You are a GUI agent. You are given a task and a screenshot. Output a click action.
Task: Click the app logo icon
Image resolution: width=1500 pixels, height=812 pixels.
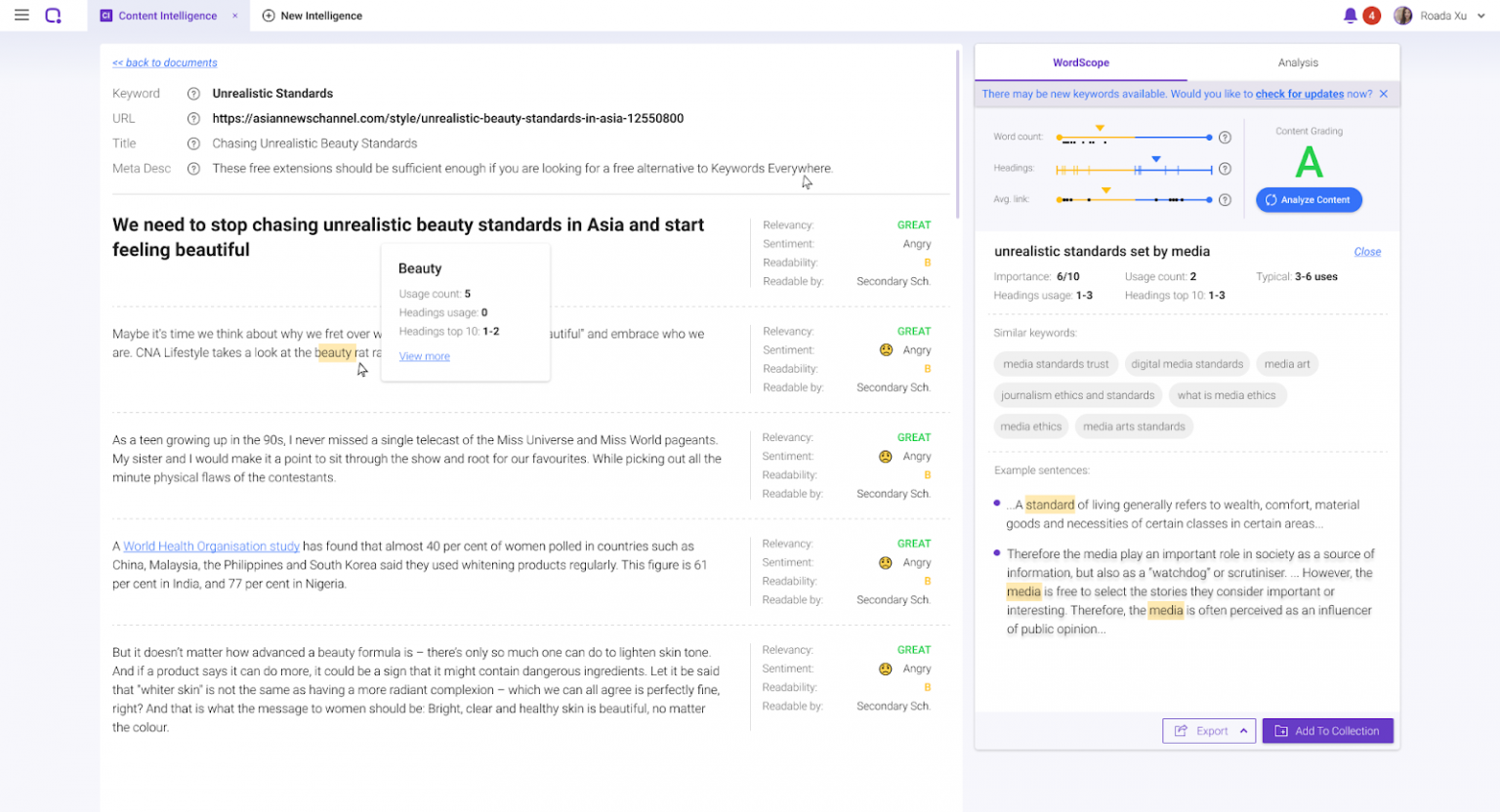tap(54, 16)
